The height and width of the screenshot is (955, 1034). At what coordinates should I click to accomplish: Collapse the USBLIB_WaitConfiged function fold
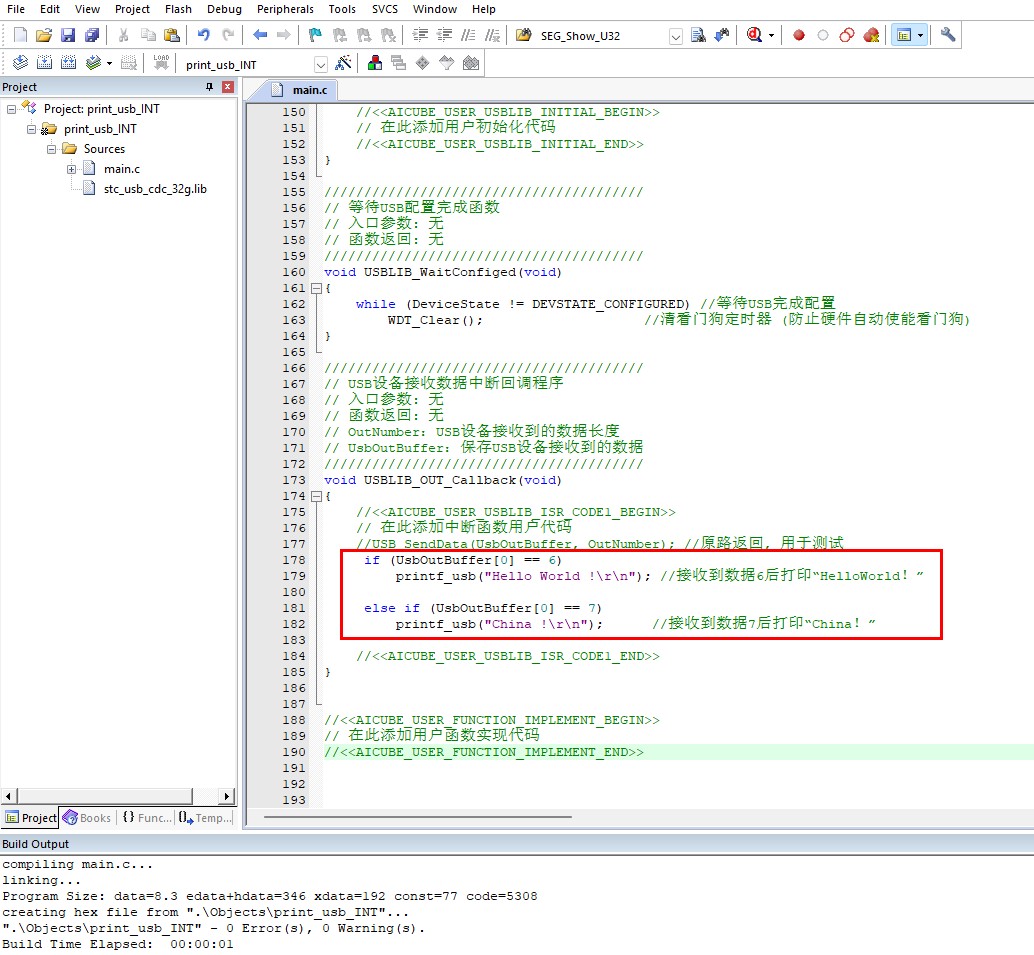[x=316, y=288]
